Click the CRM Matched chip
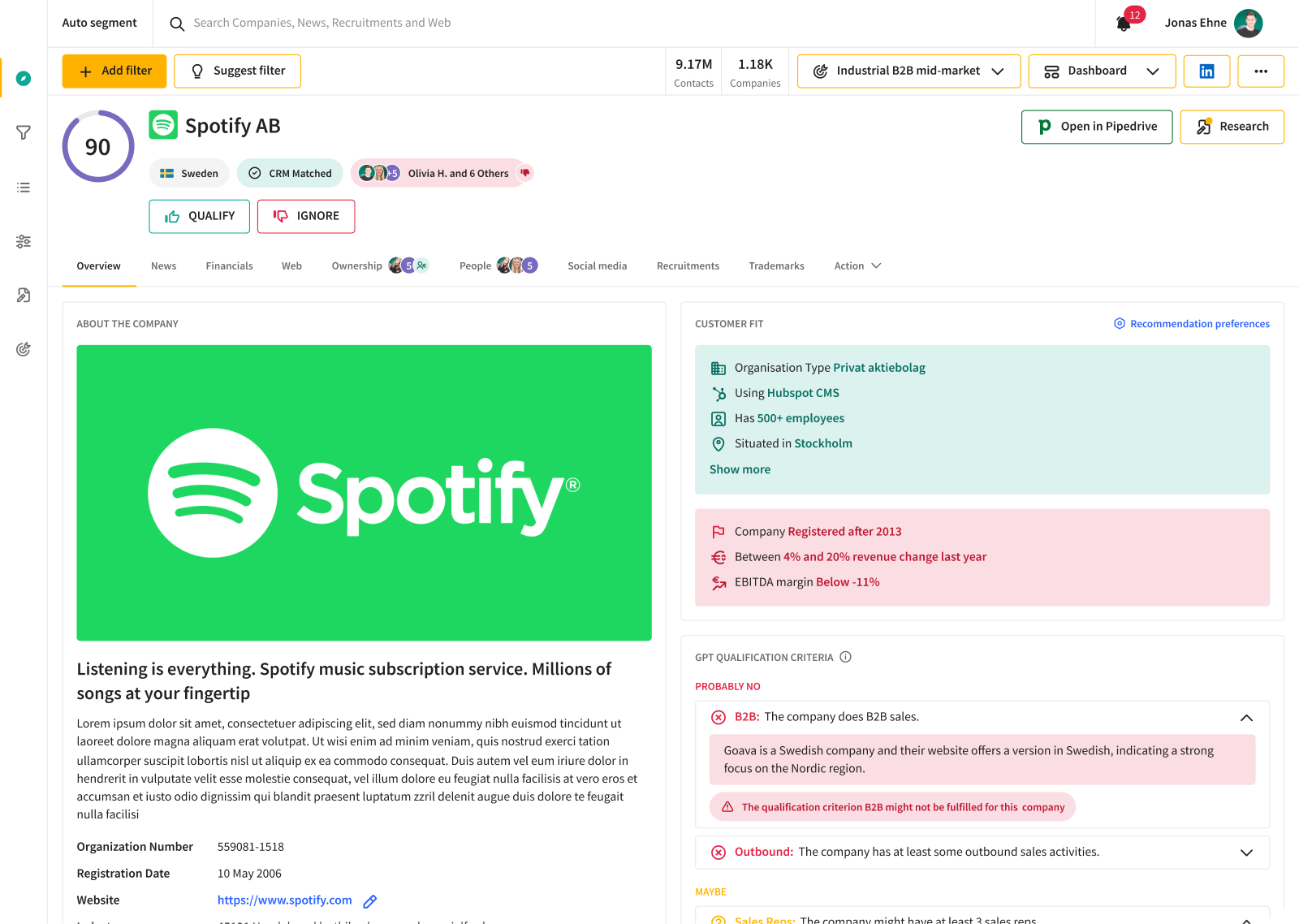The width and height of the screenshot is (1299, 924). (x=290, y=173)
